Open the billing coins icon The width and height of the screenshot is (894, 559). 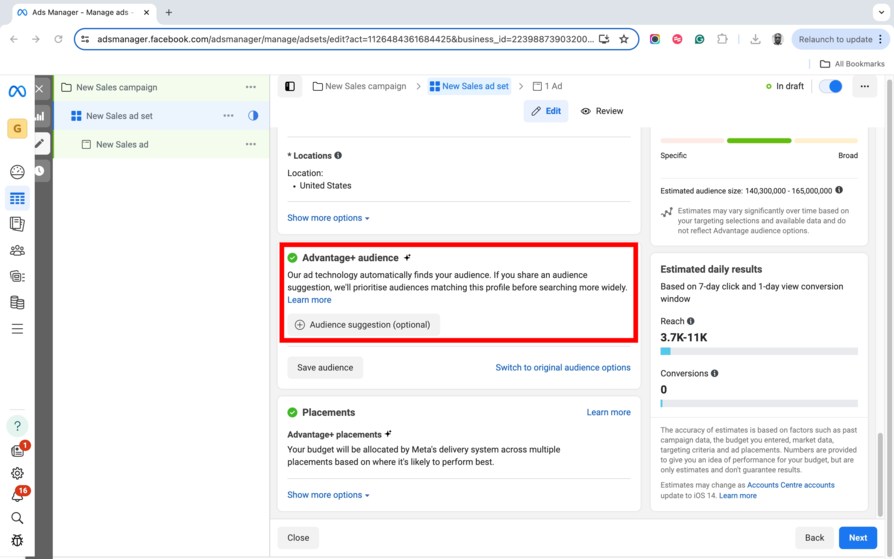point(17,302)
